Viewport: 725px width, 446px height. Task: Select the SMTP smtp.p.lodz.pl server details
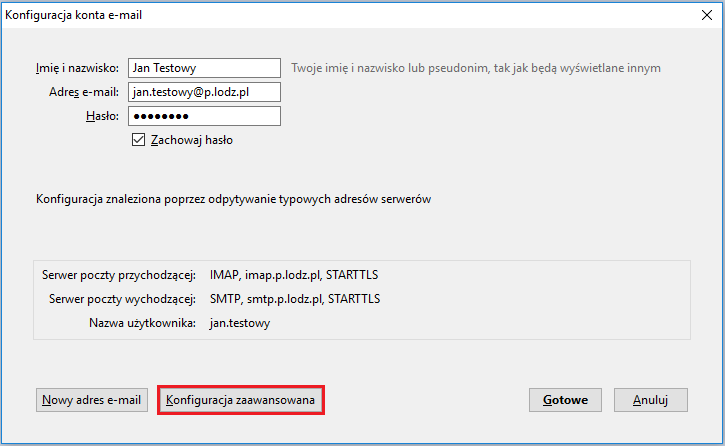[295, 298]
